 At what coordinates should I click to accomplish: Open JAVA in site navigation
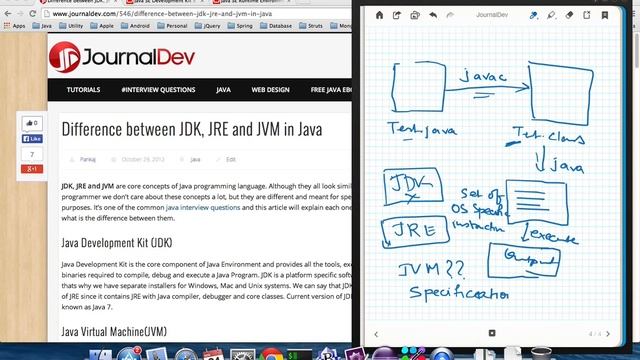tap(223, 90)
